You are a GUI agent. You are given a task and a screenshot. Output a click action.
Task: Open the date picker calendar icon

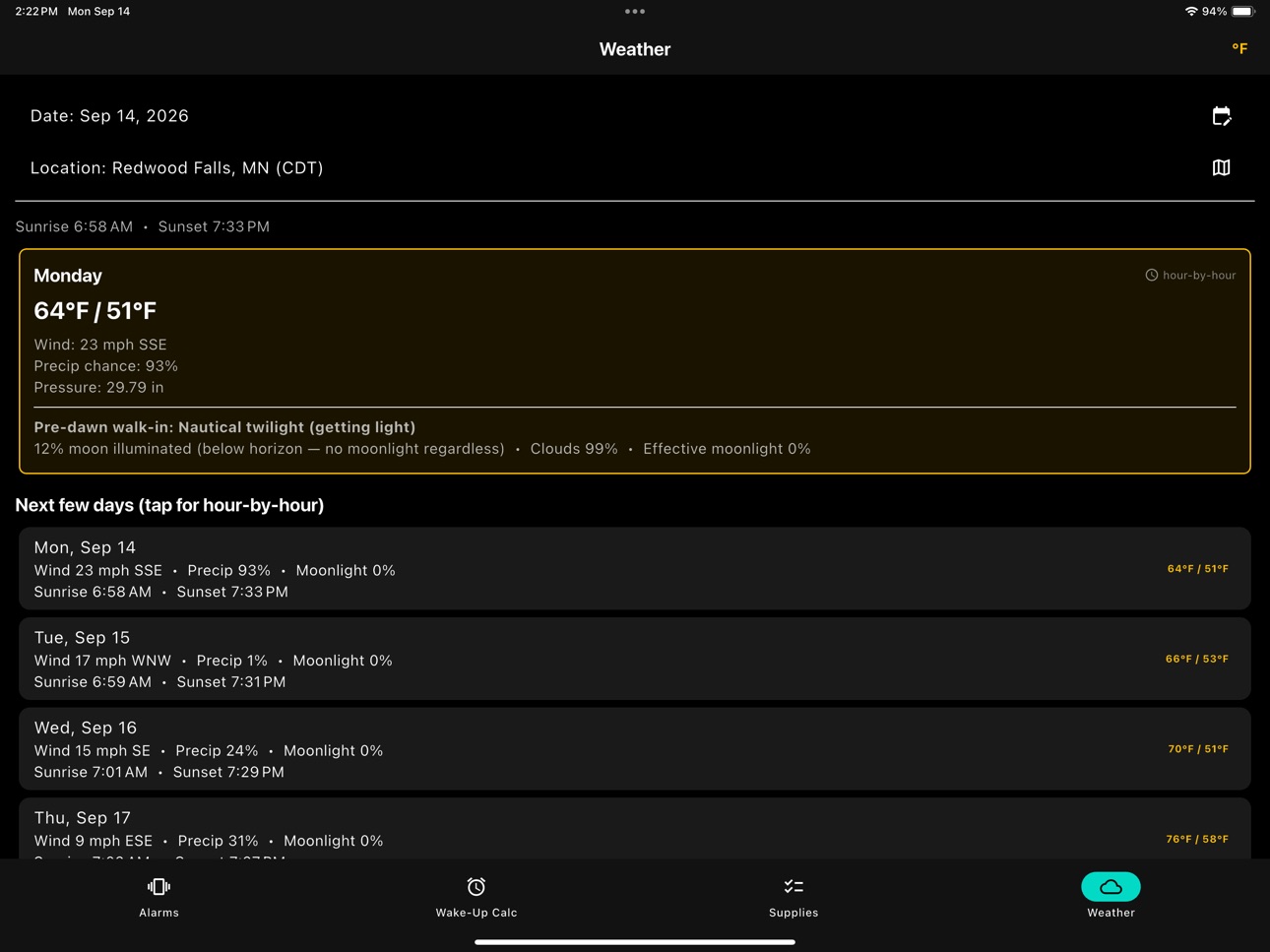point(1221,116)
